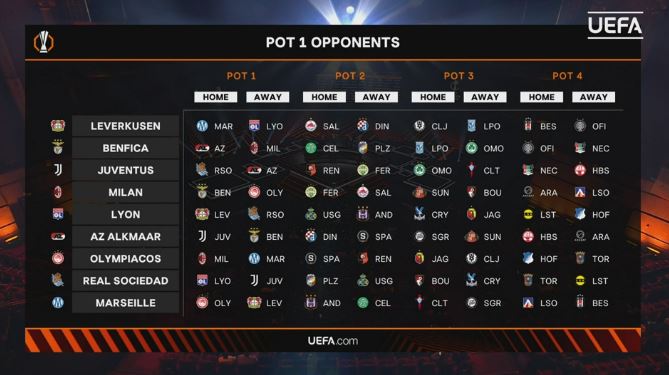669x375 pixels.
Task: Click the Lyon crest beside LYON
Action: coord(58,214)
